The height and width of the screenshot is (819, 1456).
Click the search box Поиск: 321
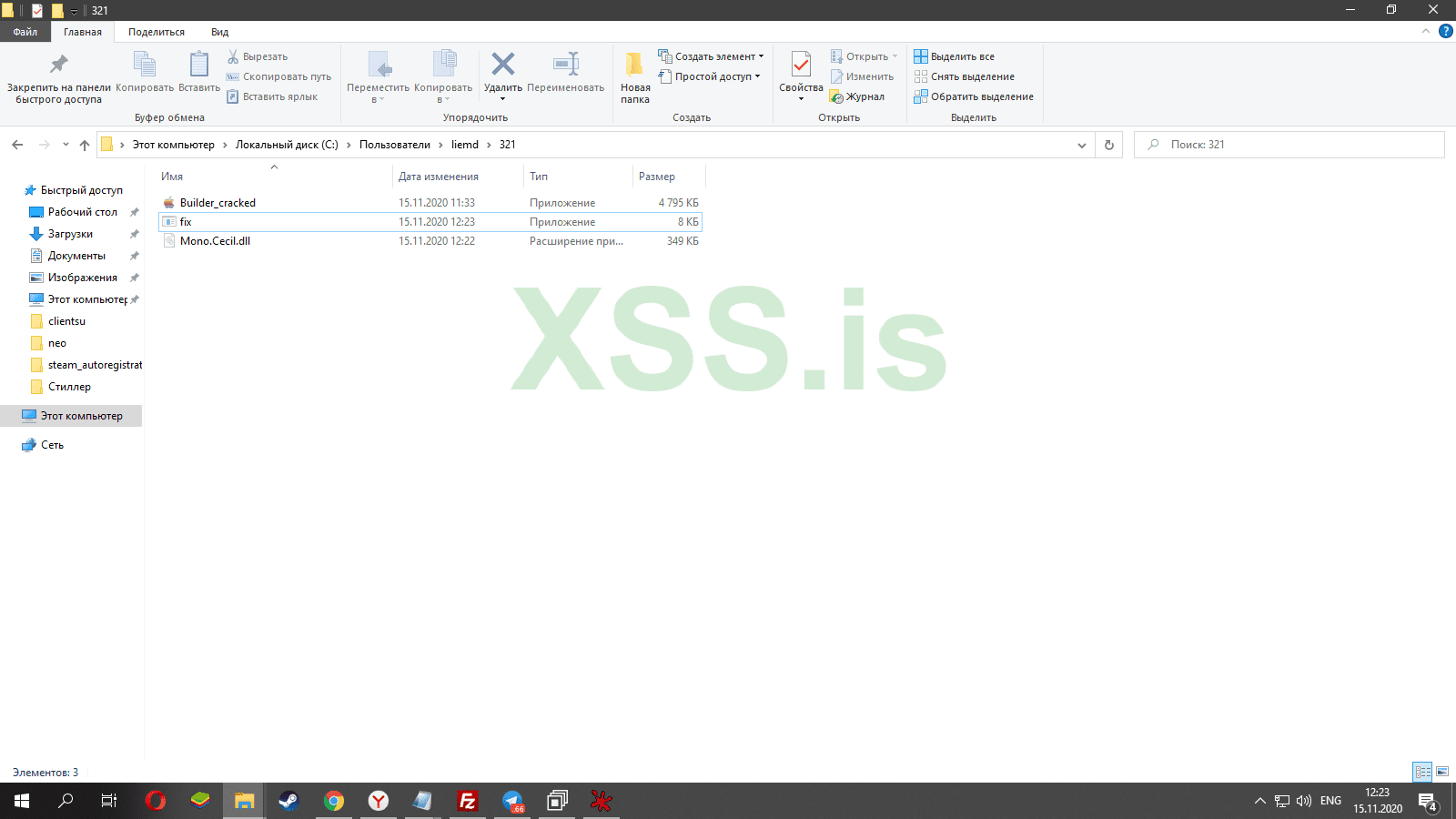[1289, 145]
